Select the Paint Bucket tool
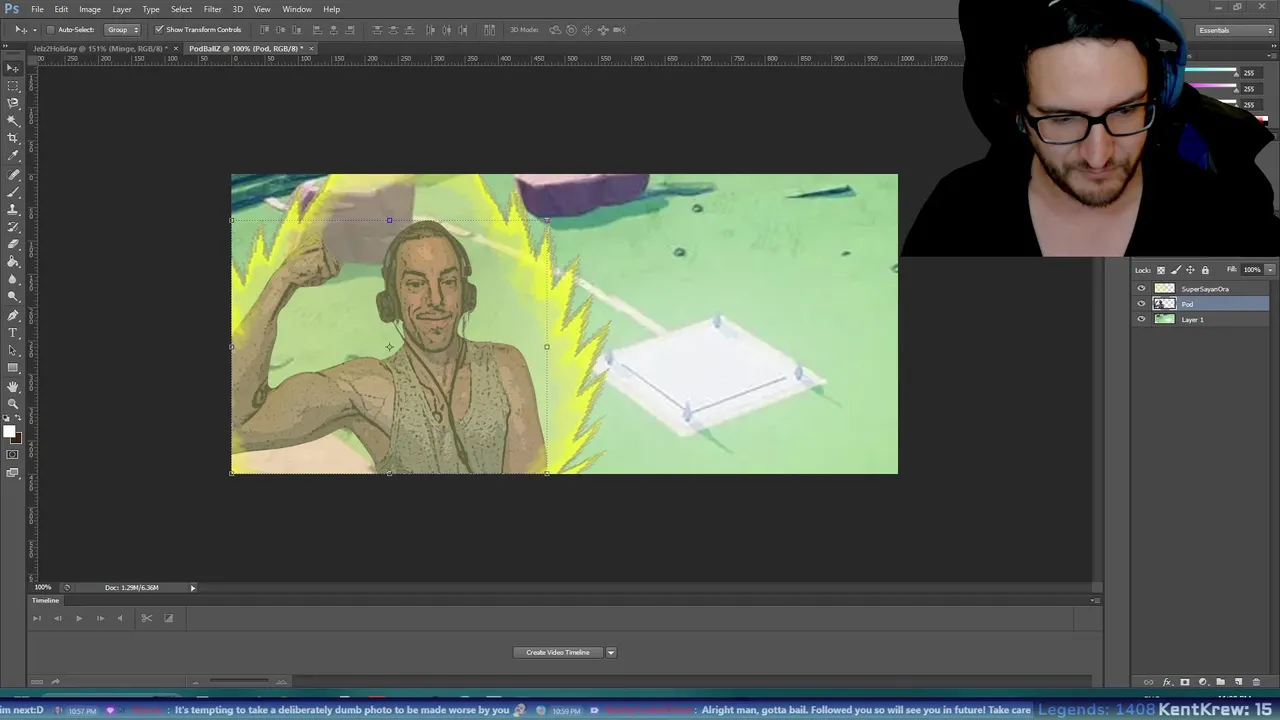Viewport: 1280px width, 720px height. coord(13,262)
